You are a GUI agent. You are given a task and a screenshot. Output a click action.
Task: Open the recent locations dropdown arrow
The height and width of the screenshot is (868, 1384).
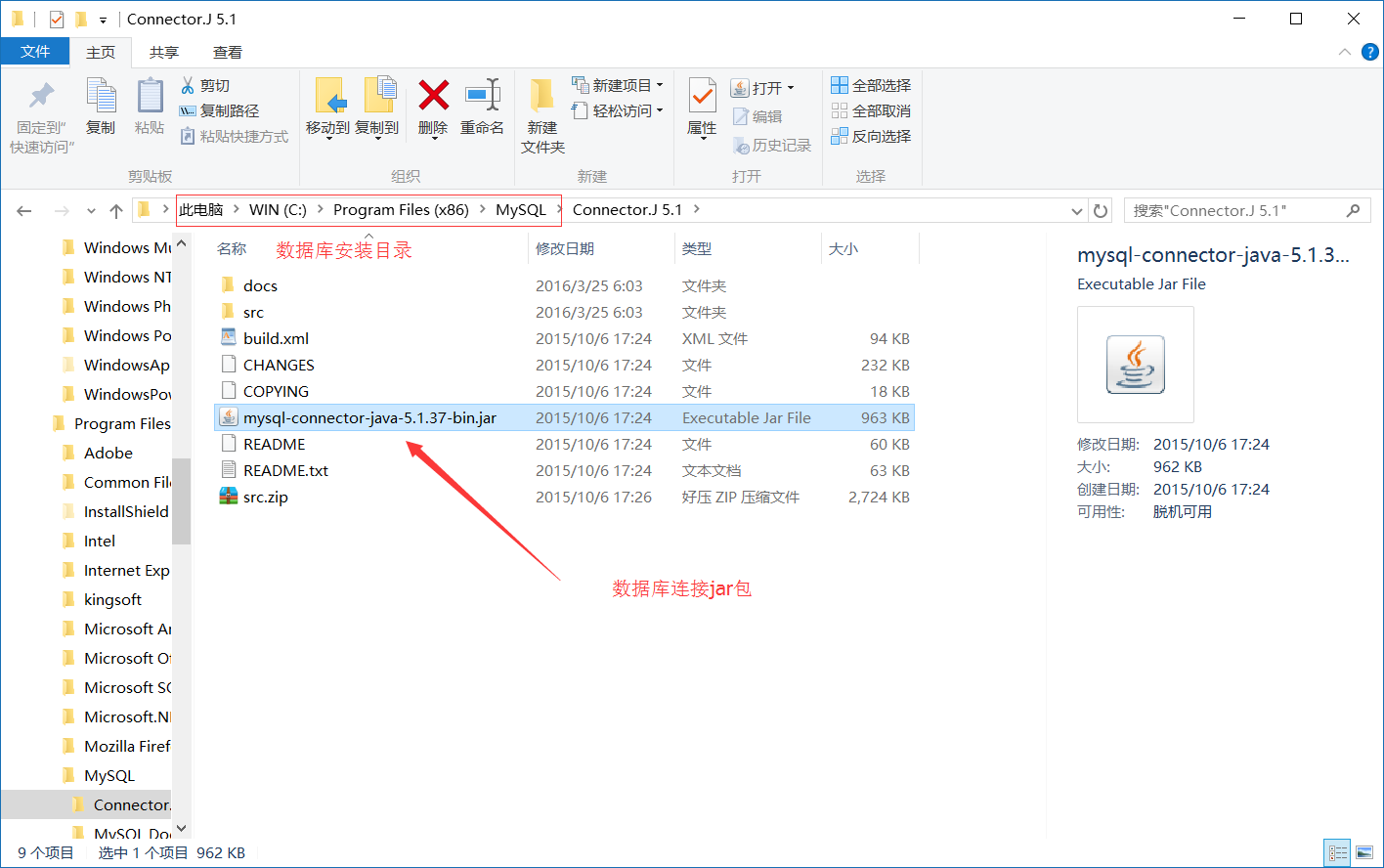pyautogui.click(x=91, y=210)
